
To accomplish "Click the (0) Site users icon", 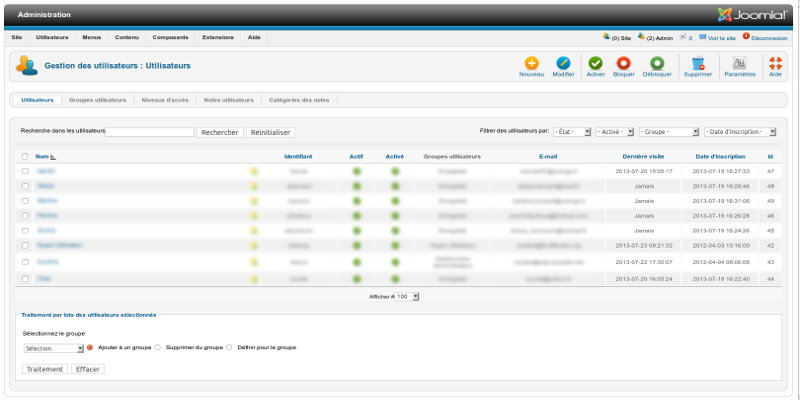I will coord(606,36).
